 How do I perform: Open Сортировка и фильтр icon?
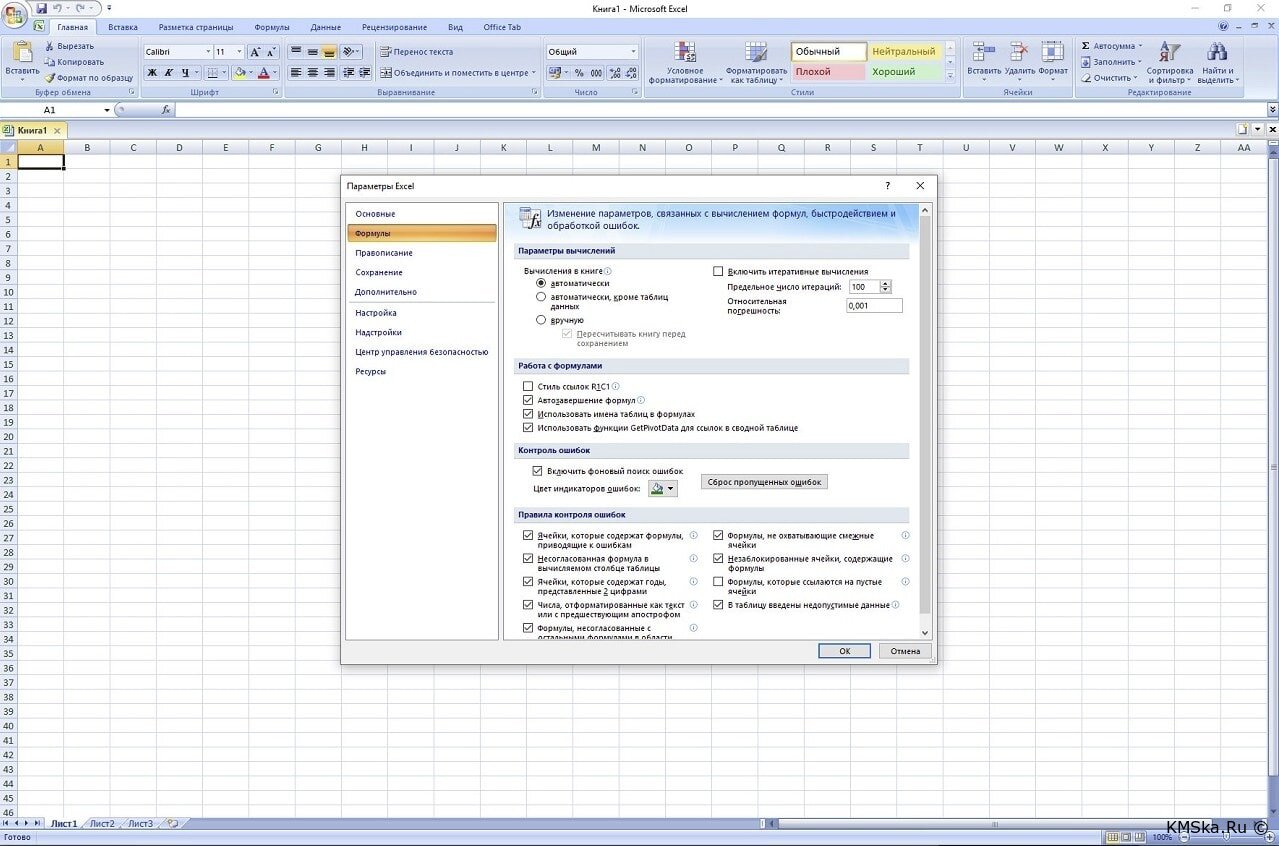pos(1169,52)
